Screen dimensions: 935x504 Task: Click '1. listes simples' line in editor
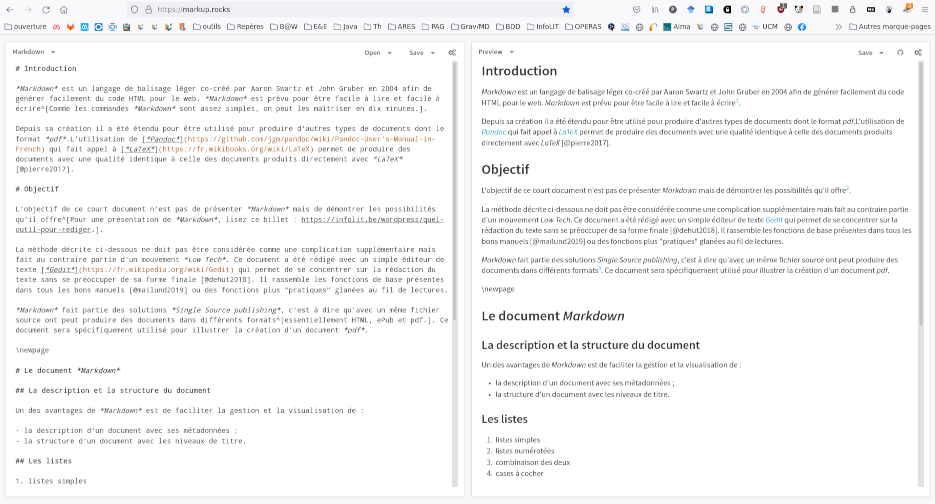51,481
